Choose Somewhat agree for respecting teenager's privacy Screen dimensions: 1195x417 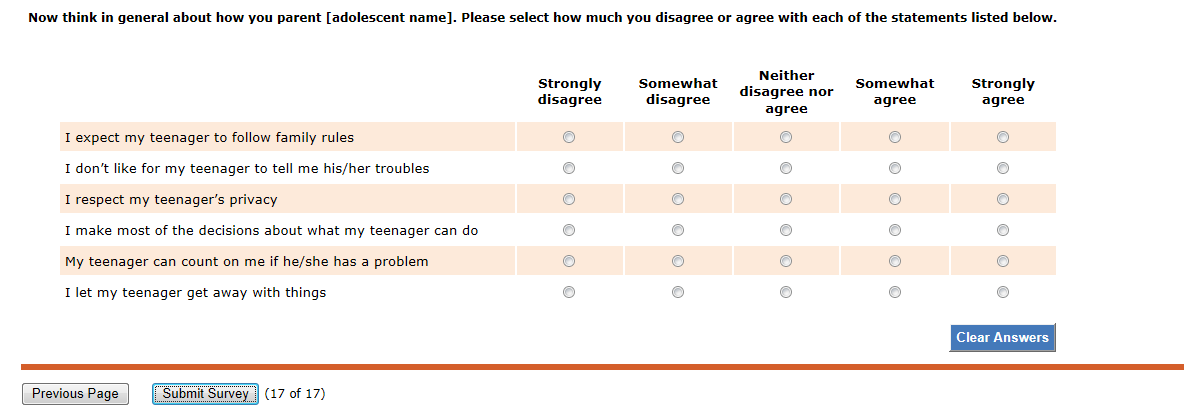coord(895,199)
